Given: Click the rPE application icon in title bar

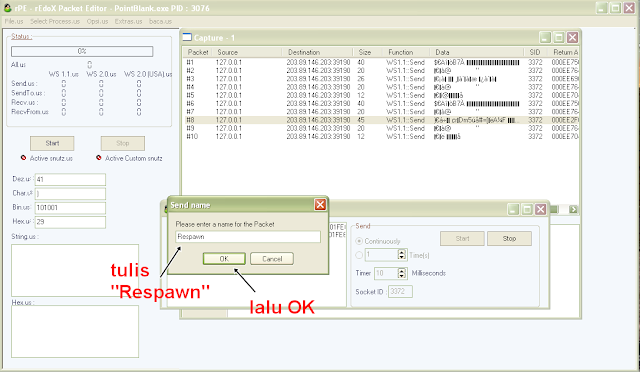Looking at the screenshot, I should (x=7, y=8).
